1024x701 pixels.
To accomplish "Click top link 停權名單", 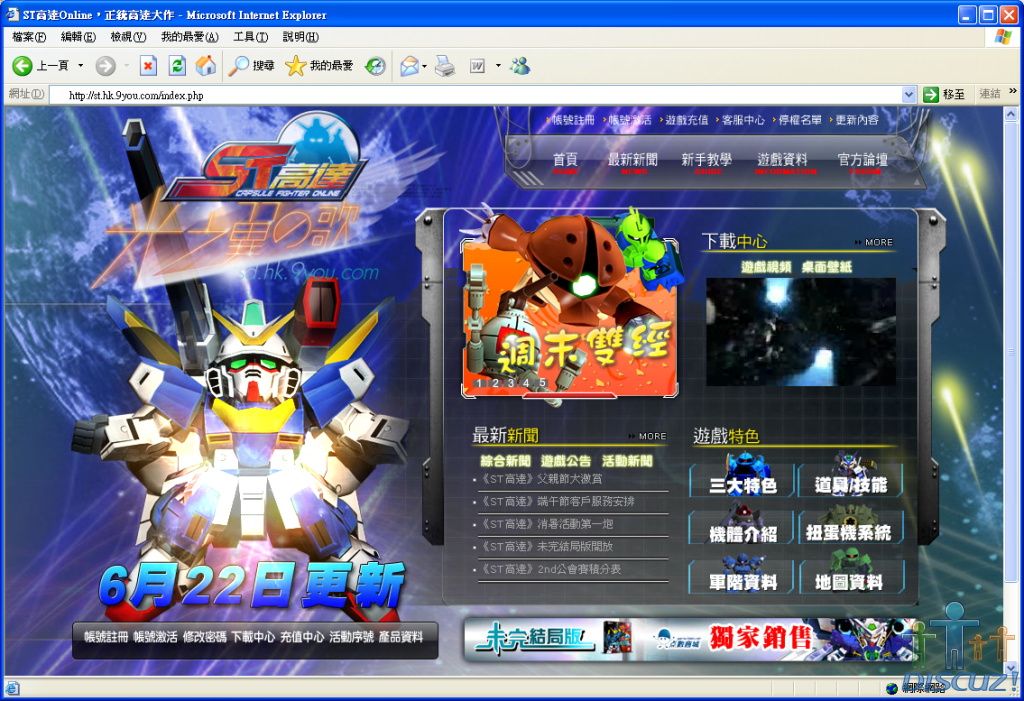I will coord(798,120).
